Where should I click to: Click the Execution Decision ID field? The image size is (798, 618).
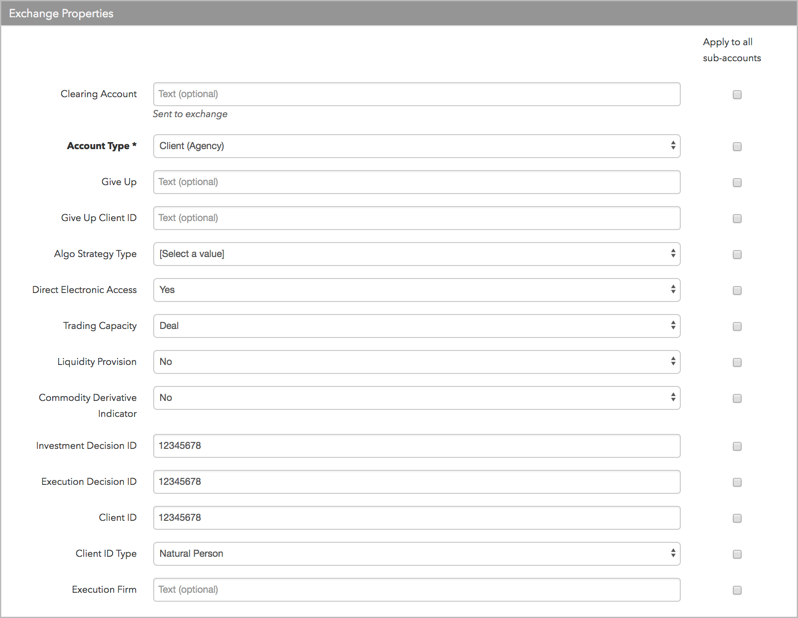(417, 482)
